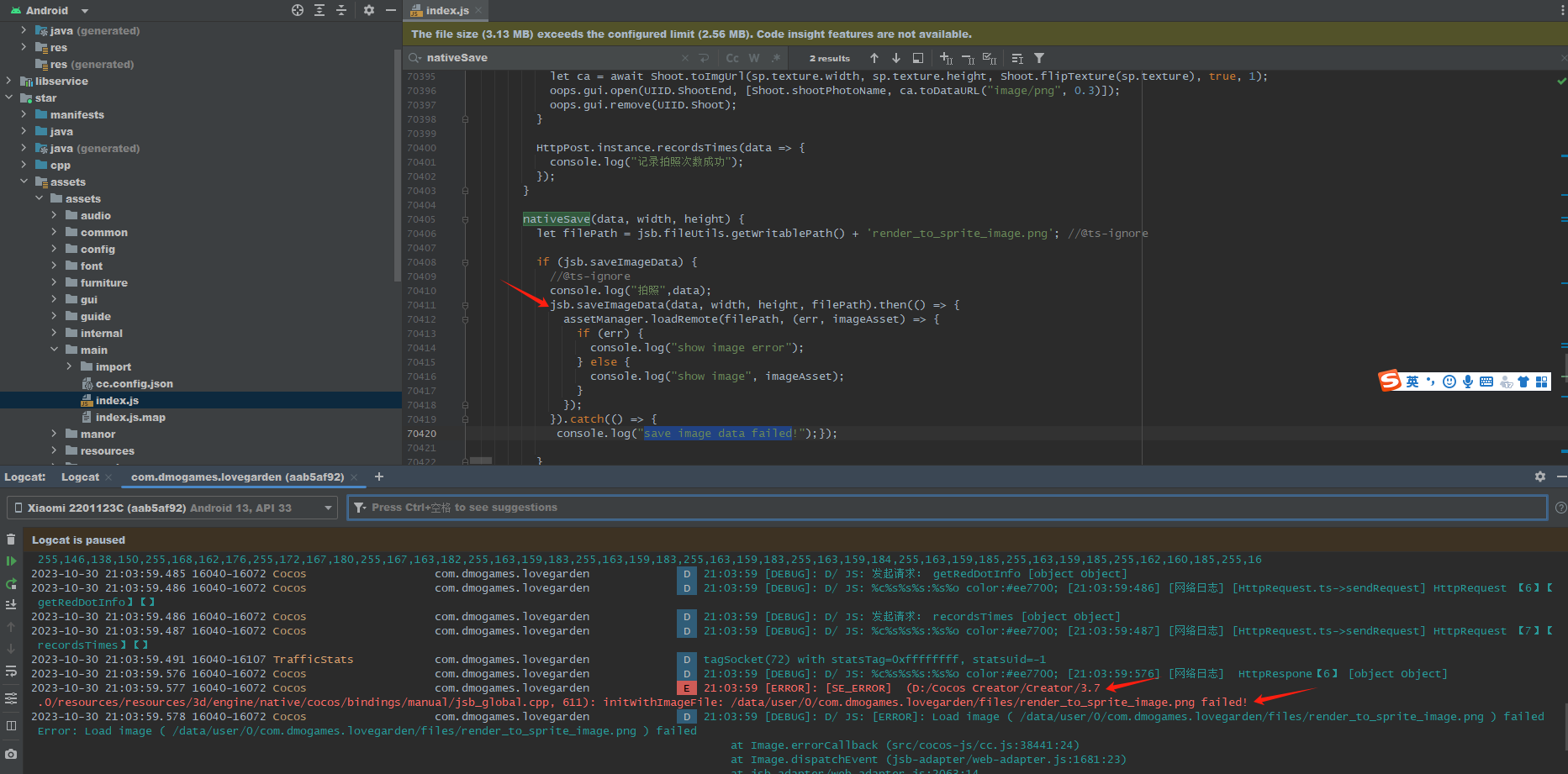Screen dimensions: 1568x774
Task: Close the com.dmogames.lovegarden logcat tab
Action: 354,477
